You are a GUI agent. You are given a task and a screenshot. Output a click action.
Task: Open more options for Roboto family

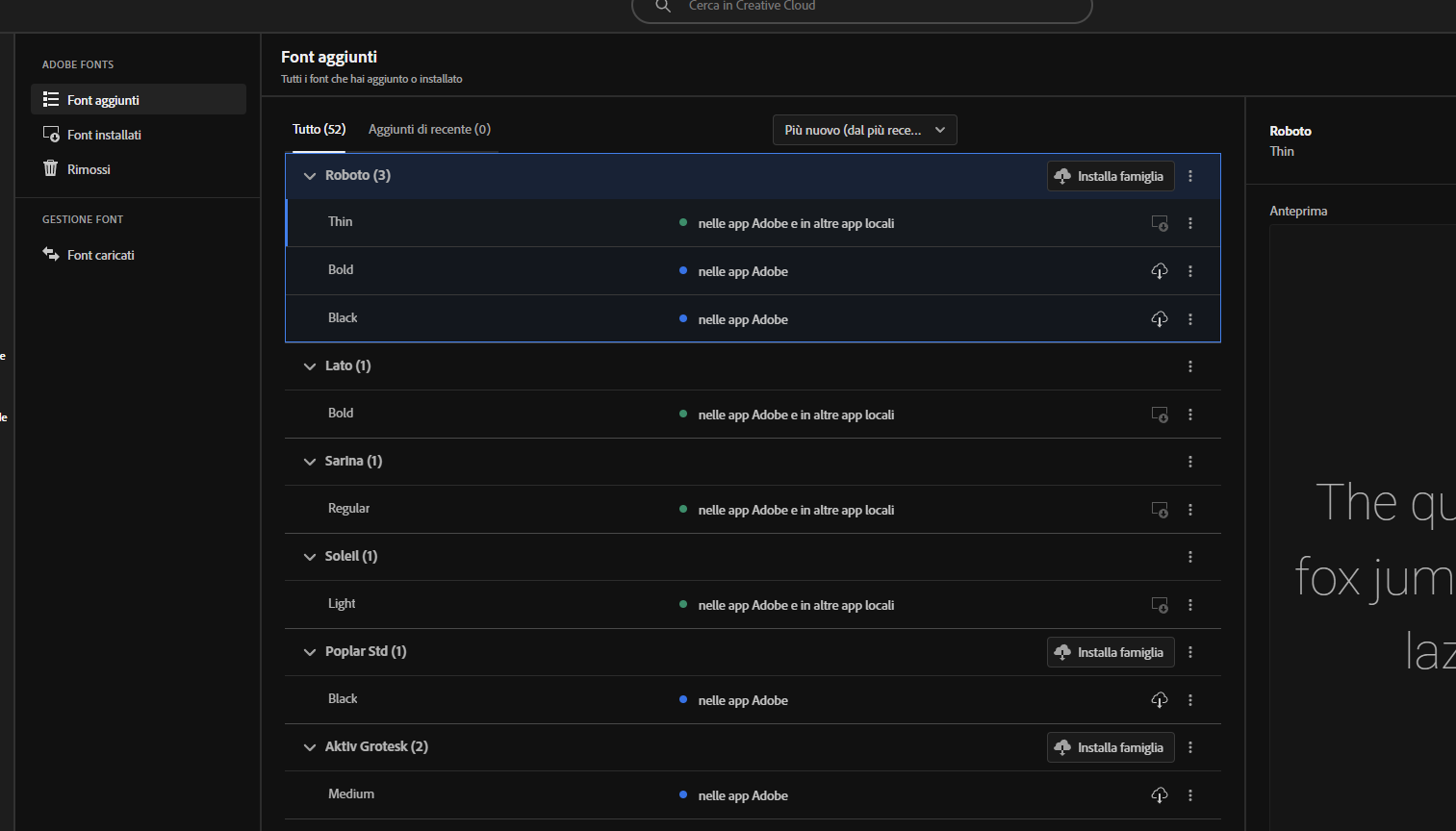1190,176
